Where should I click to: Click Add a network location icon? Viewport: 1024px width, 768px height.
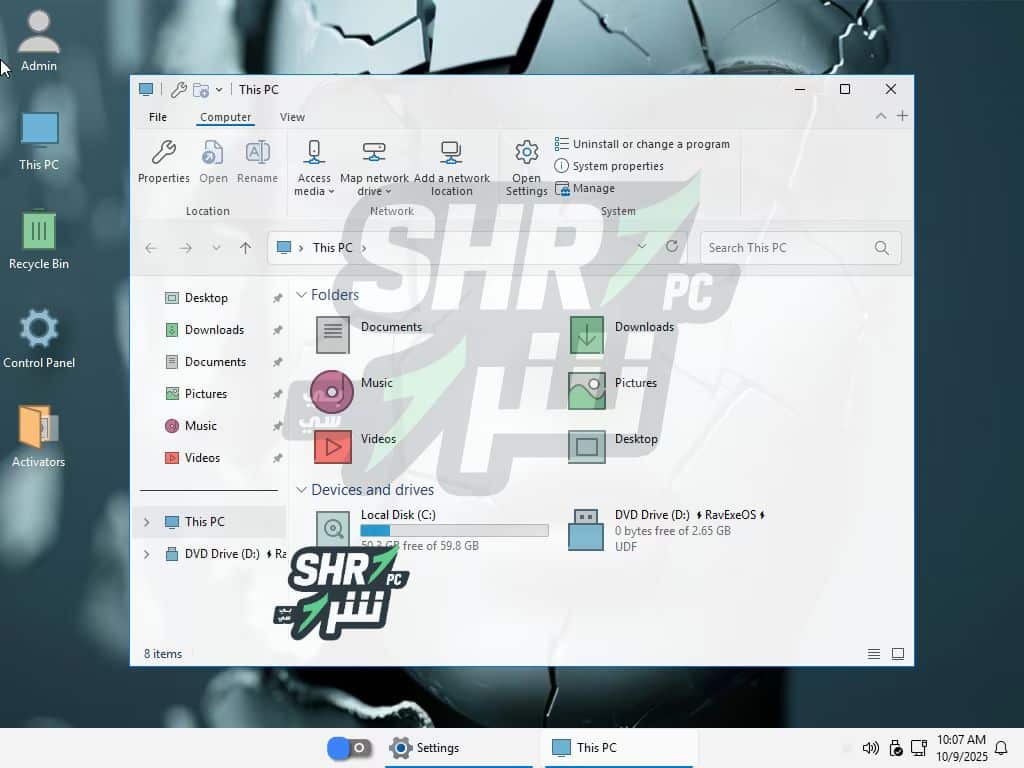(x=451, y=153)
